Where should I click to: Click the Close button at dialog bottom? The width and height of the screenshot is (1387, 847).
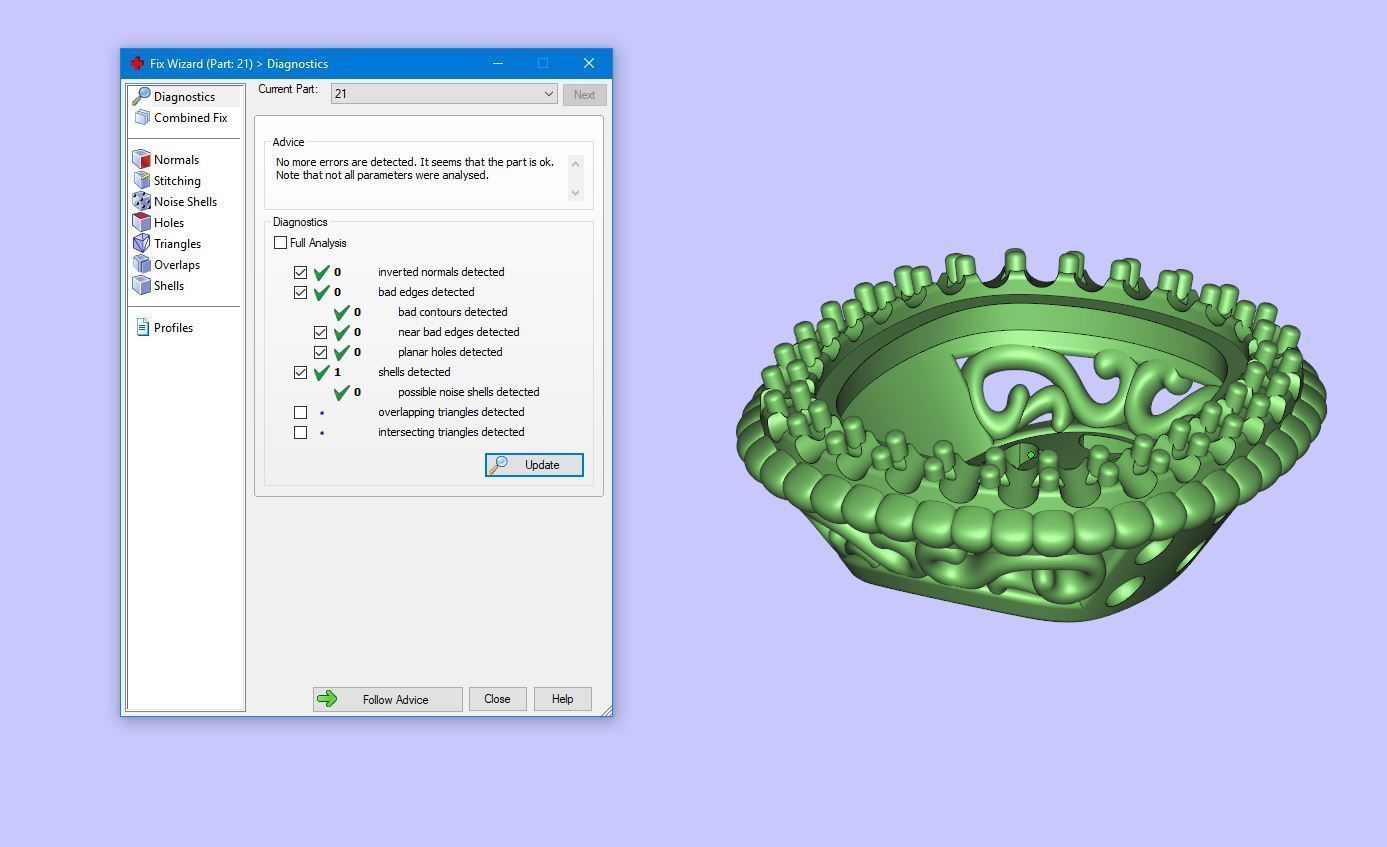point(497,699)
